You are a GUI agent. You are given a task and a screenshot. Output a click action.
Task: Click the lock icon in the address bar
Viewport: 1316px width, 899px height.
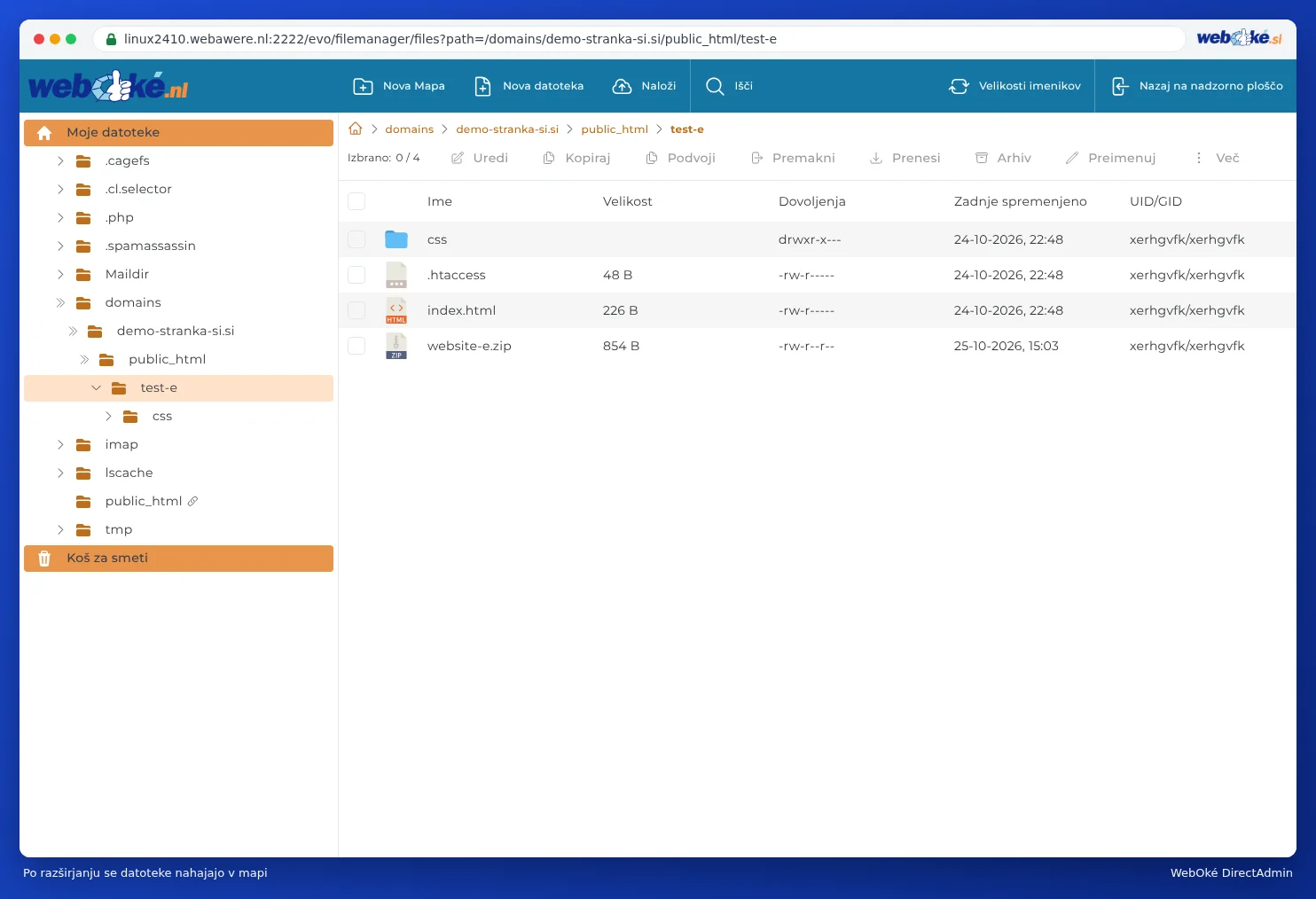coord(111,39)
